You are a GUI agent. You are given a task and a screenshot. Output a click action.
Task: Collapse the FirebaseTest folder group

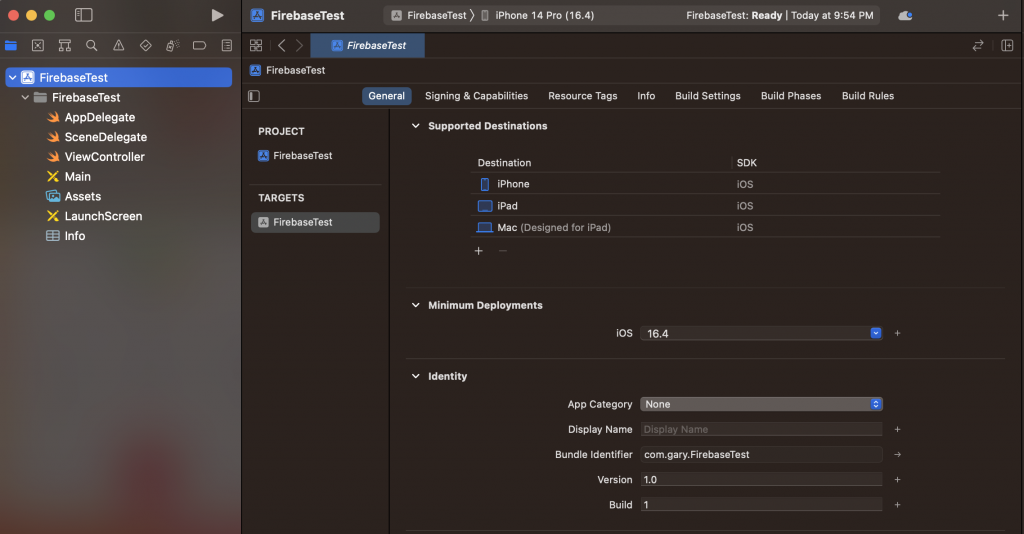click(25, 97)
